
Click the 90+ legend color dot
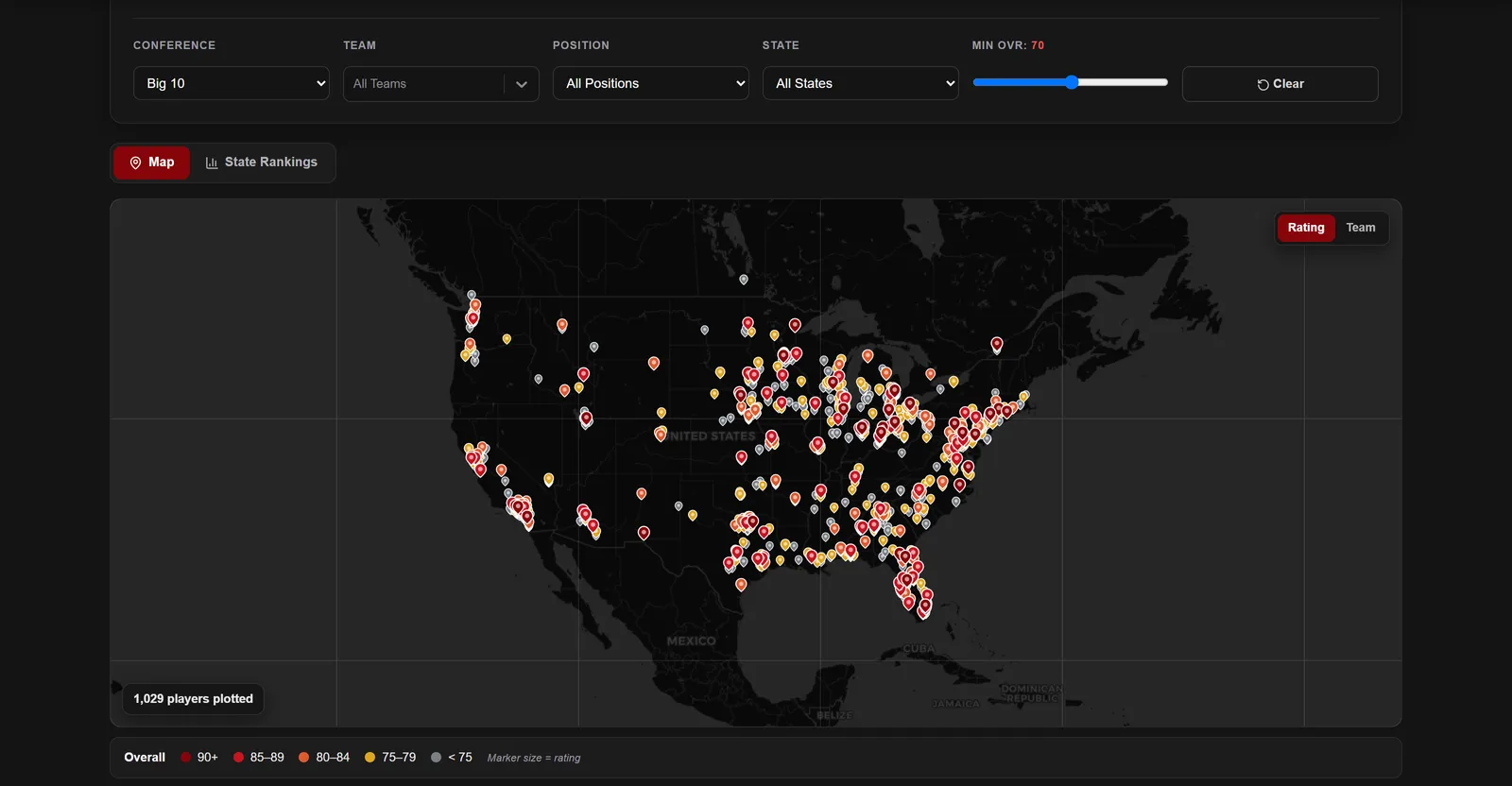tap(186, 758)
